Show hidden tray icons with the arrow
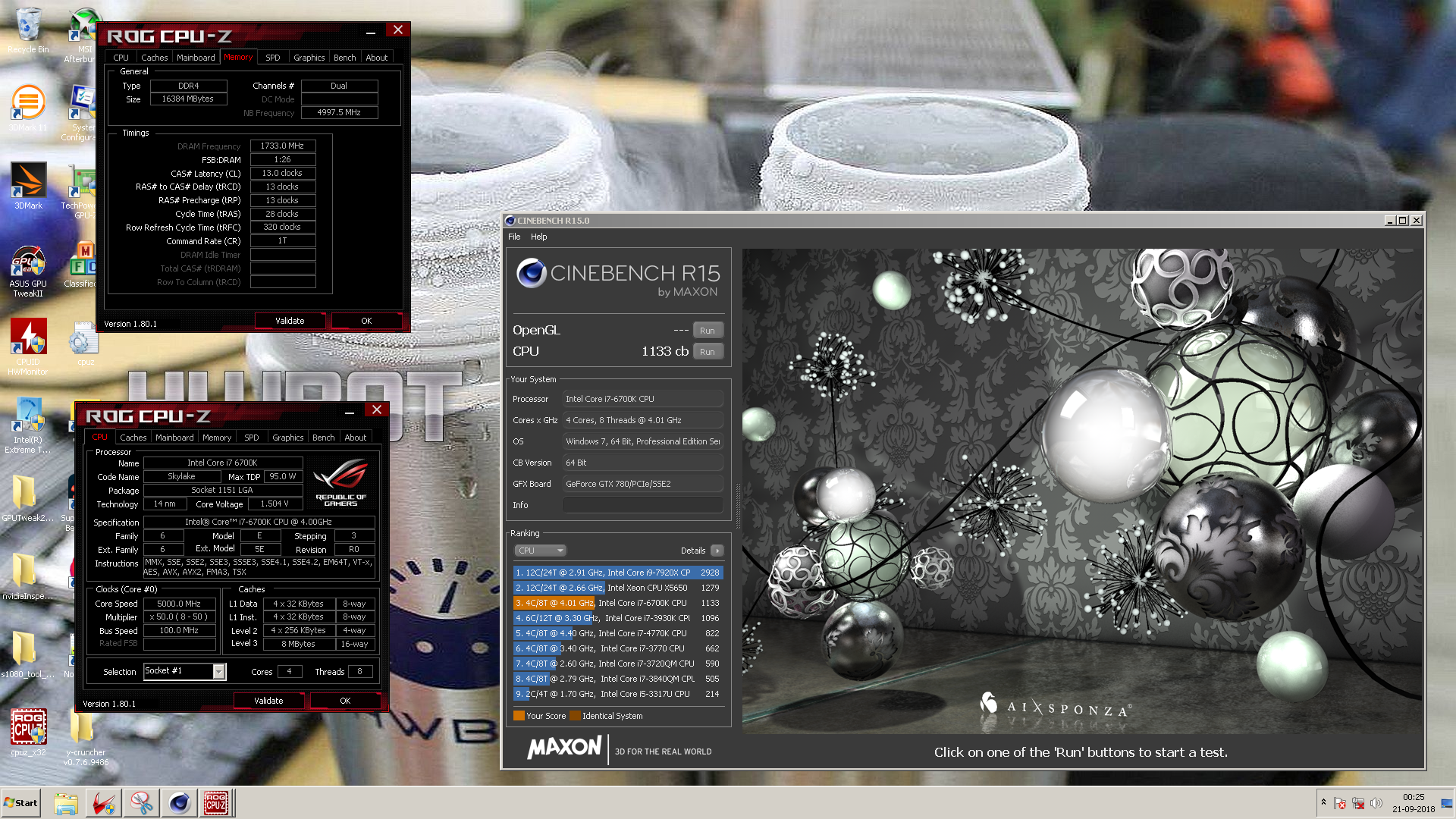1456x819 pixels. pyautogui.click(x=1323, y=802)
